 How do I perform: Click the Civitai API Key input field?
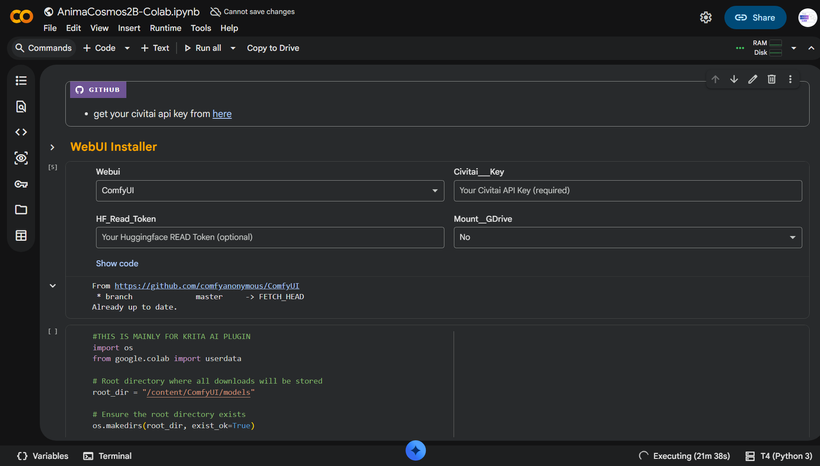(x=628, y=191)
